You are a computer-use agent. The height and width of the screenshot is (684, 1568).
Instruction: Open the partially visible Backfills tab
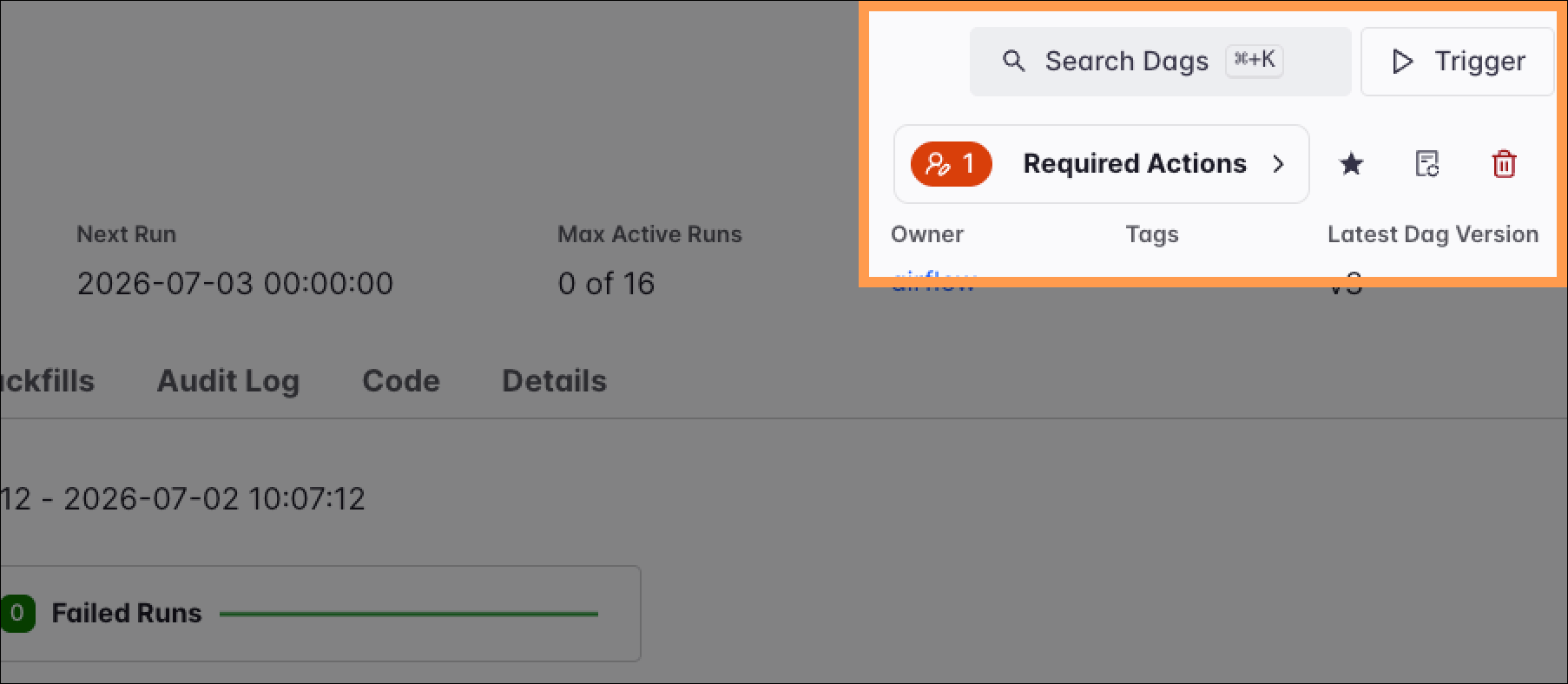tap(47, 381)
